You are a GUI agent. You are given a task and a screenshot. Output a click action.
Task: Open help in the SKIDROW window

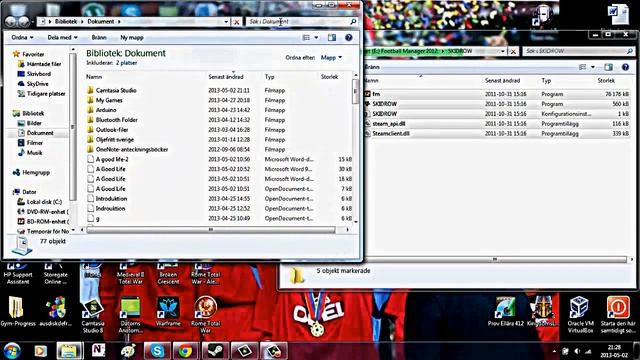click(625, 67)
